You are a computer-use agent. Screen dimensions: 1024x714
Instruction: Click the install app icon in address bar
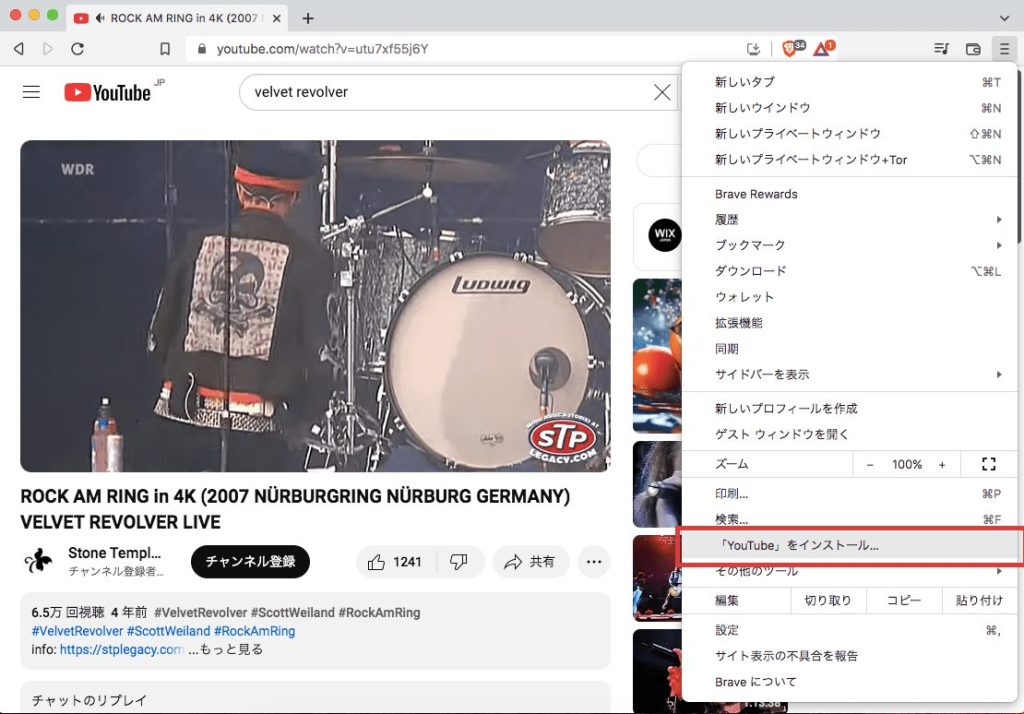click(x=753, y=49)
